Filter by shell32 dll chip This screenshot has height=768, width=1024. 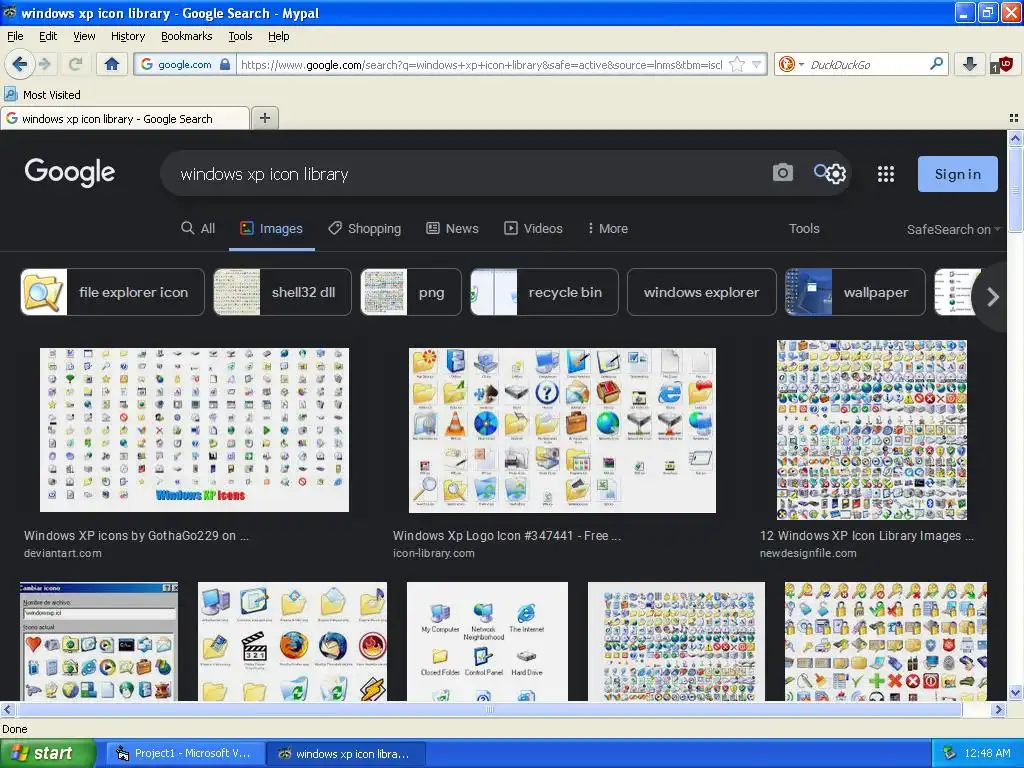(282, 292)
